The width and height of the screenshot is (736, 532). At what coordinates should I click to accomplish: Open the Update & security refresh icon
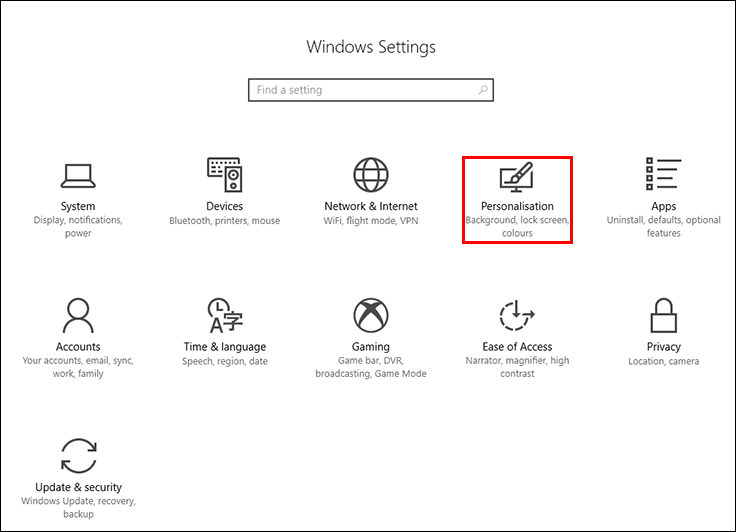(x=78, y=455)
